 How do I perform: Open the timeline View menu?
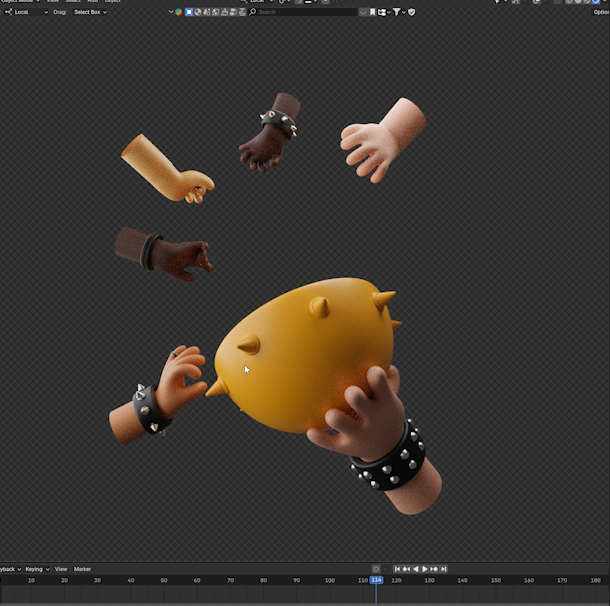tap(61, 569)
